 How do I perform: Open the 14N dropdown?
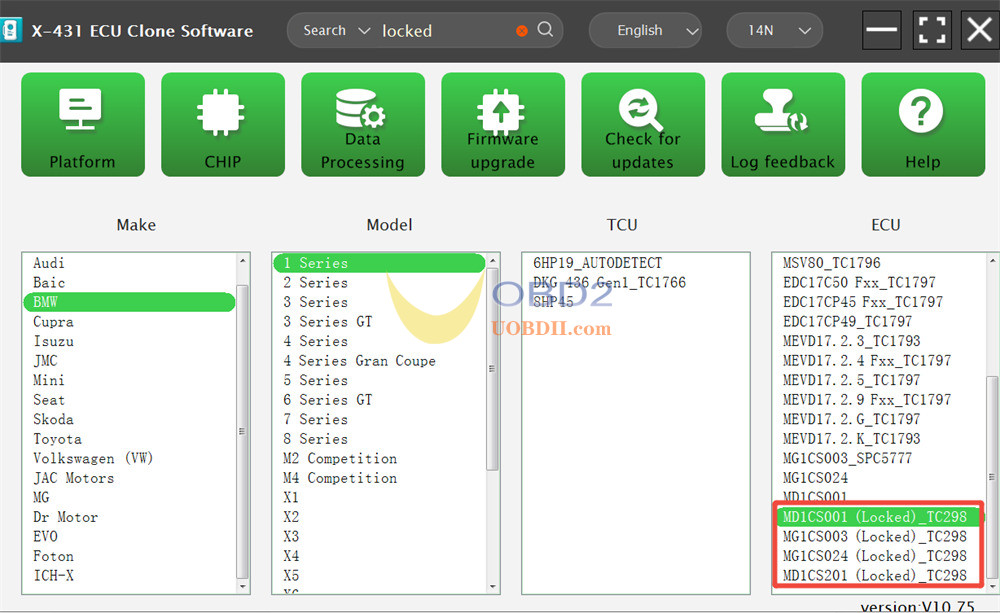(x=774, y=30)
